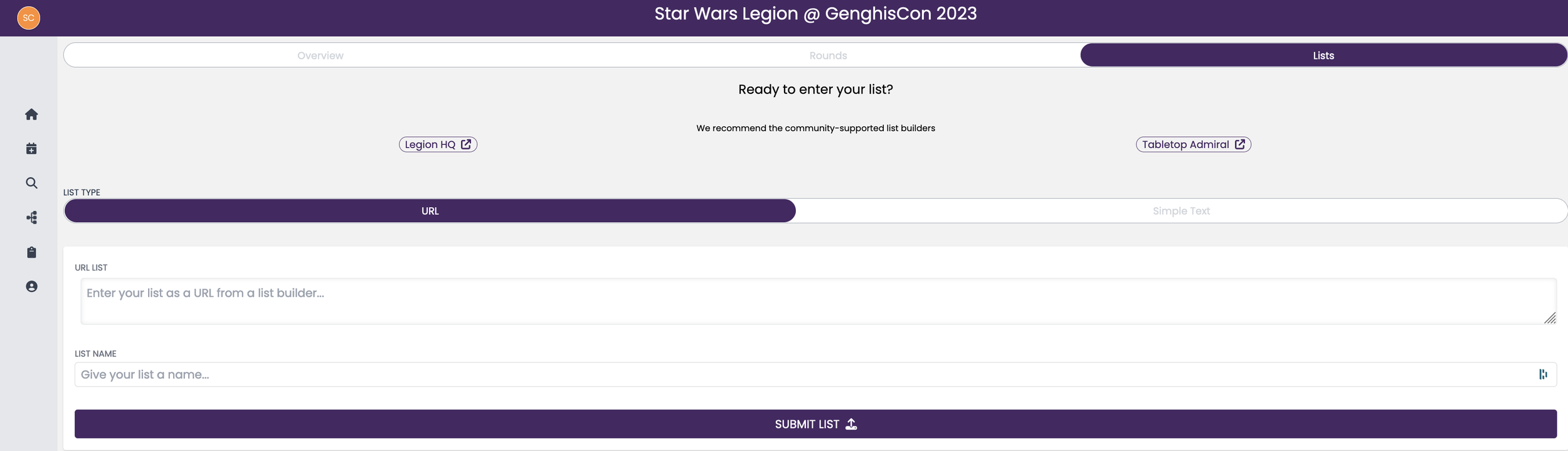Open the calendar-plus icon in sidebar
The width and height of the screenshot is (1568, 451).
(x=31, y=149)
